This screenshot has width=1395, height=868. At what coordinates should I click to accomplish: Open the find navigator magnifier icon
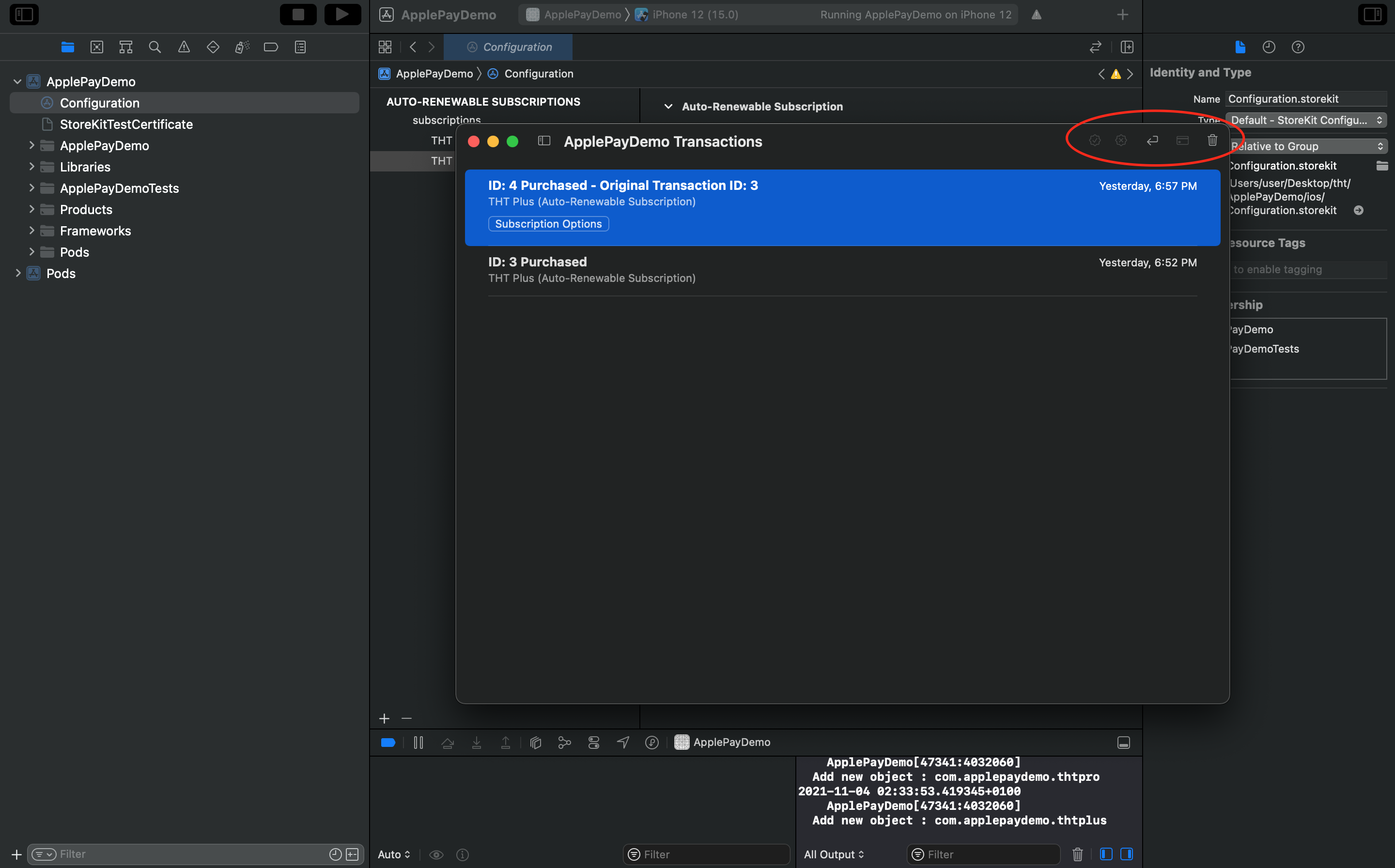155,47
